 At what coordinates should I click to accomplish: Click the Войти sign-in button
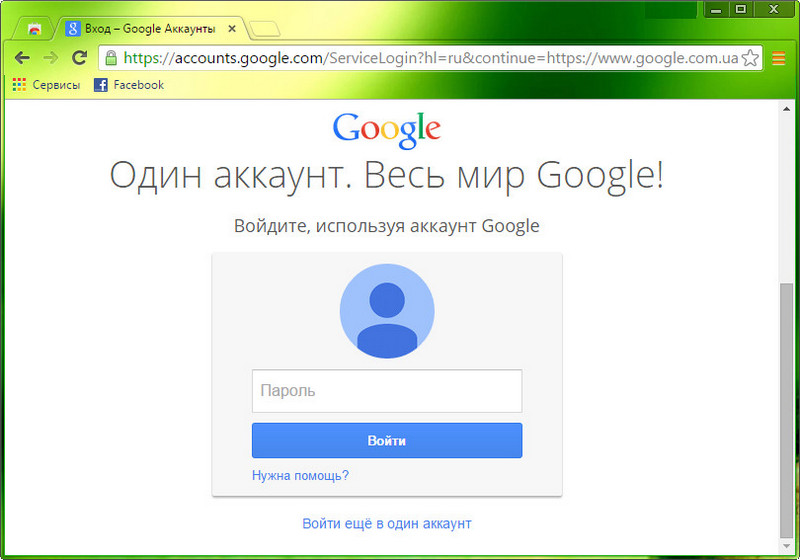(x=387, y=440)
